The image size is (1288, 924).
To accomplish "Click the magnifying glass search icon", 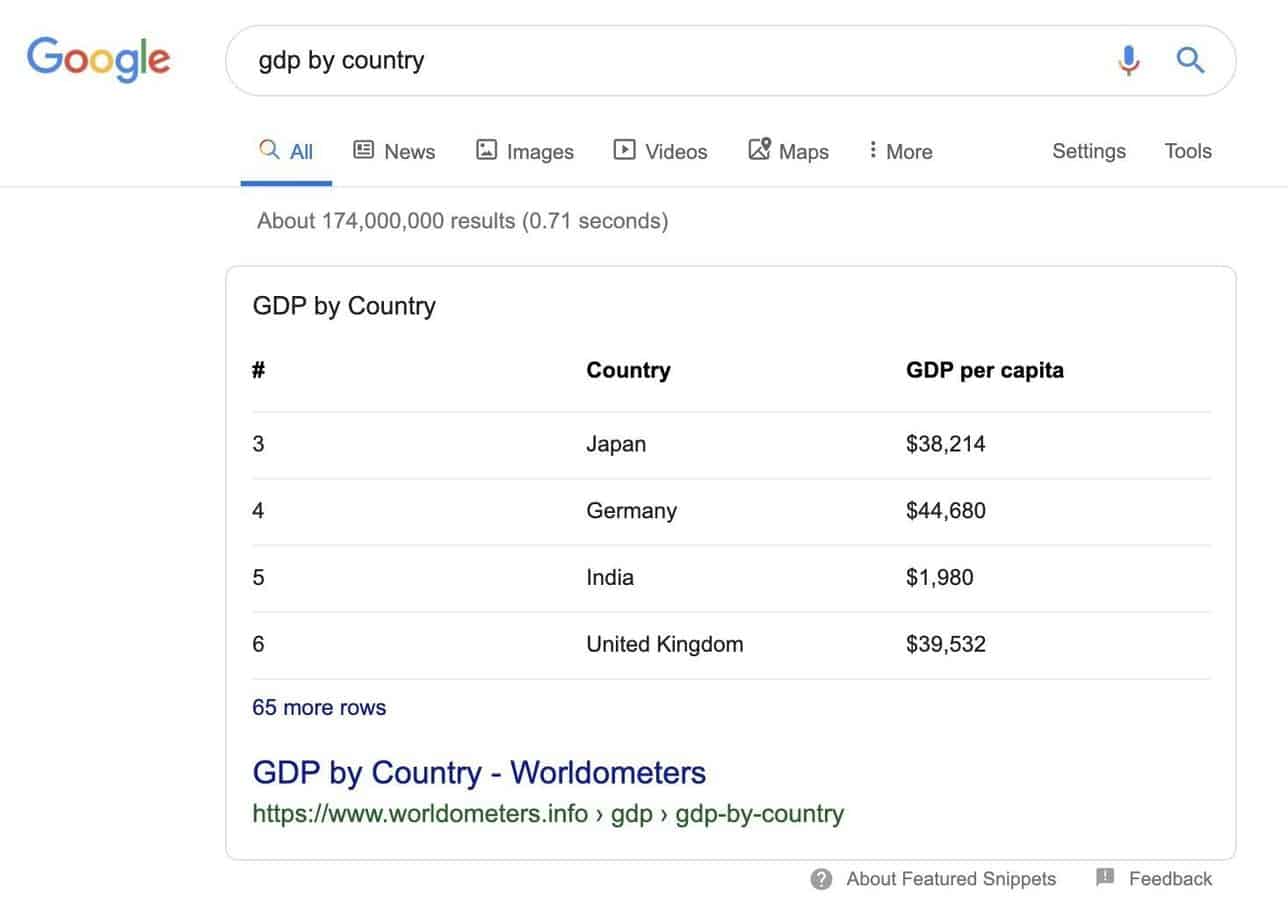I will pyautogui.click(x=1190, y=61).
